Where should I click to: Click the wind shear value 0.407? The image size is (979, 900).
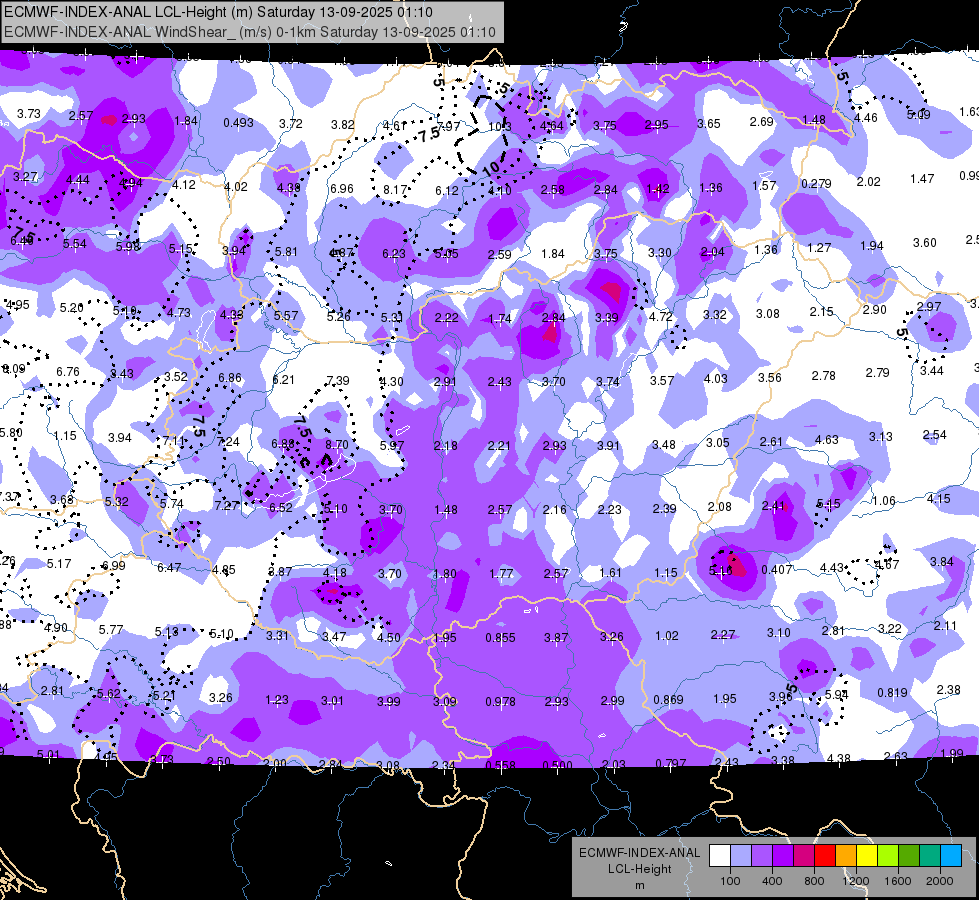click(x=777, y=570)
